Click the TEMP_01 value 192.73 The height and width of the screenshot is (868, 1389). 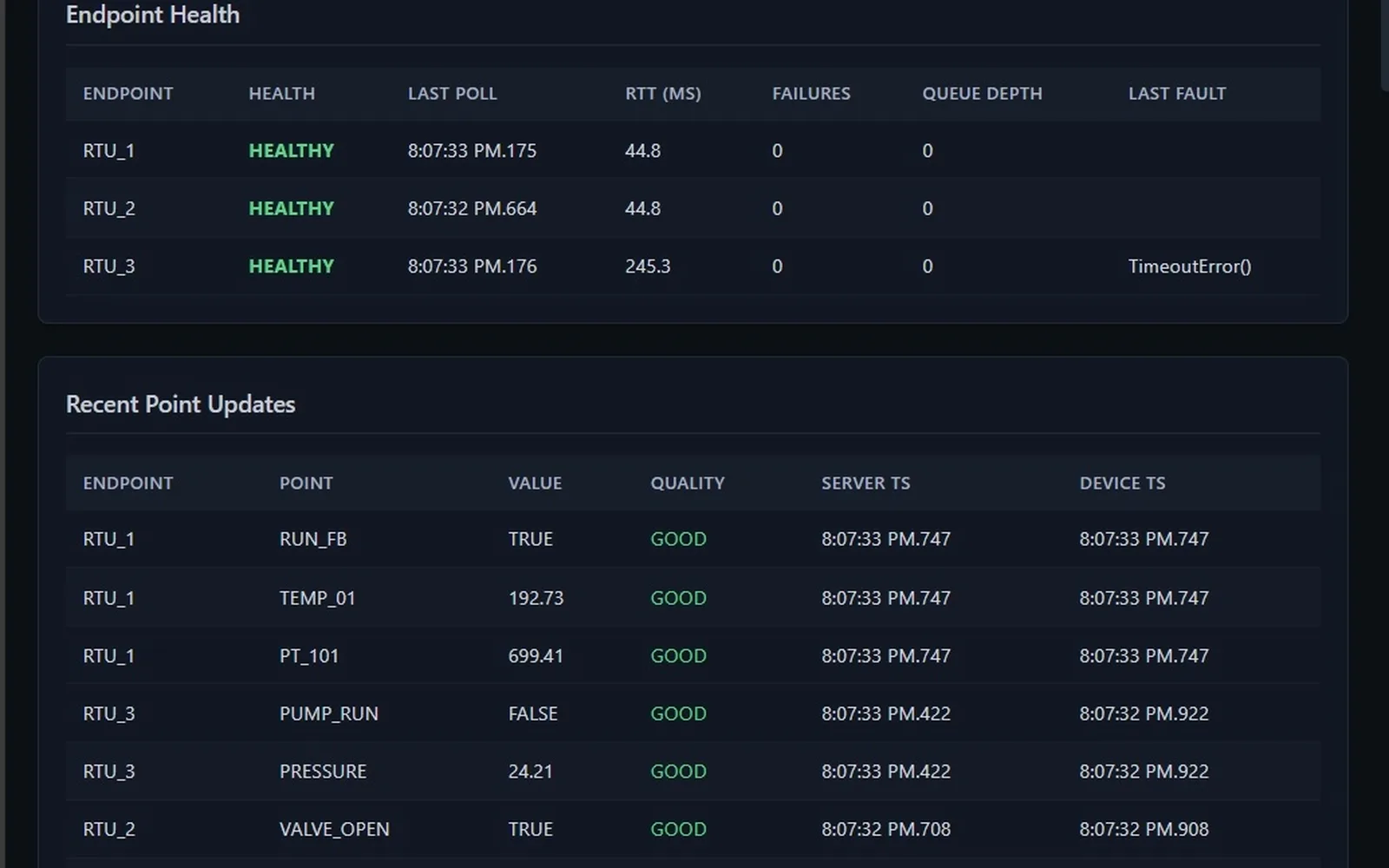(x=535, y=597)
